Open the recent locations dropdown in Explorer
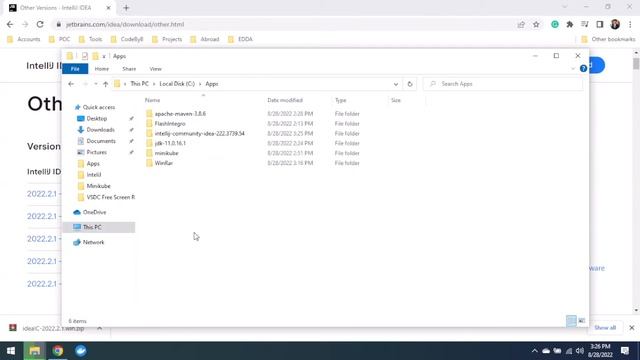This screenshot has width=640, height=360. pyautogui.click(x=96, y=84)
